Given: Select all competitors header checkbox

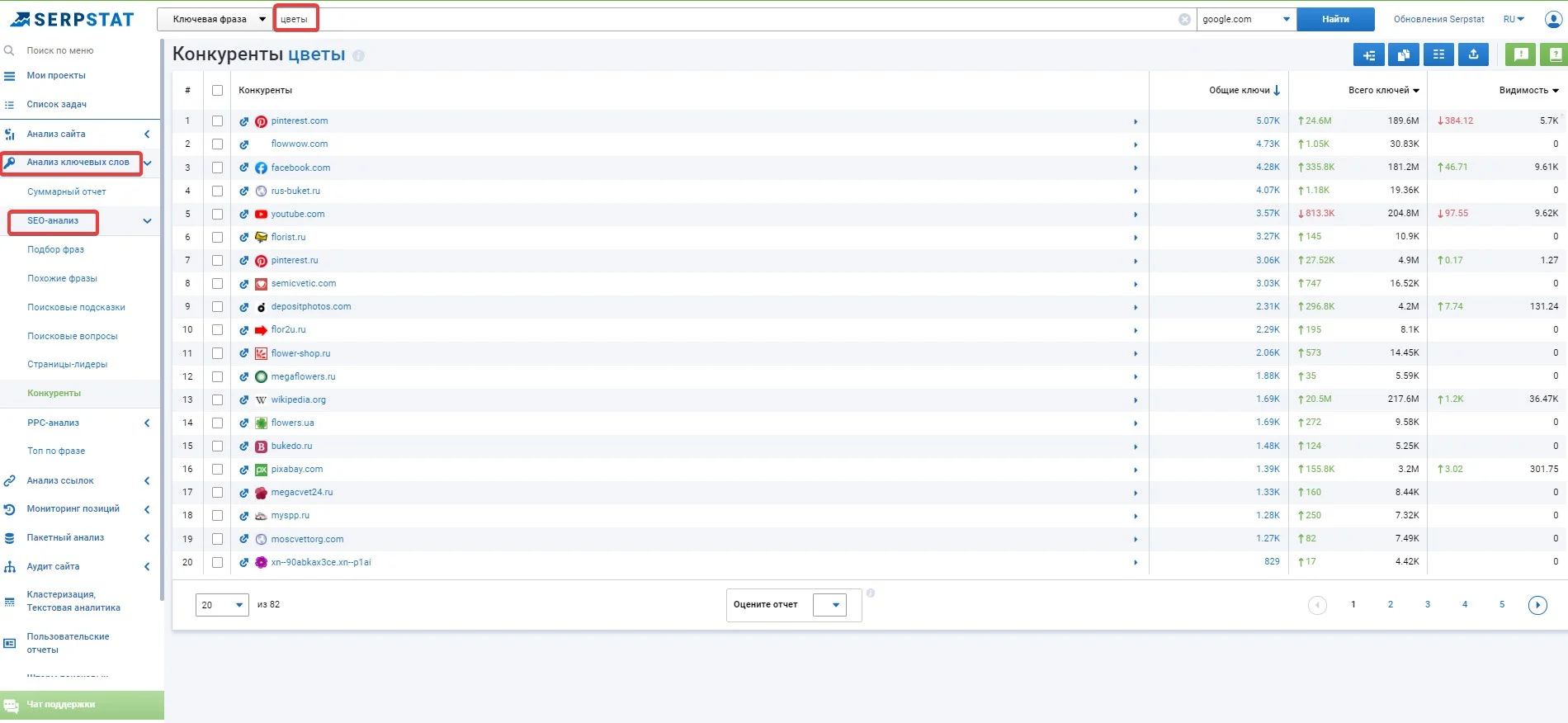Looking at the screenshot, I should tap(217, 91).
